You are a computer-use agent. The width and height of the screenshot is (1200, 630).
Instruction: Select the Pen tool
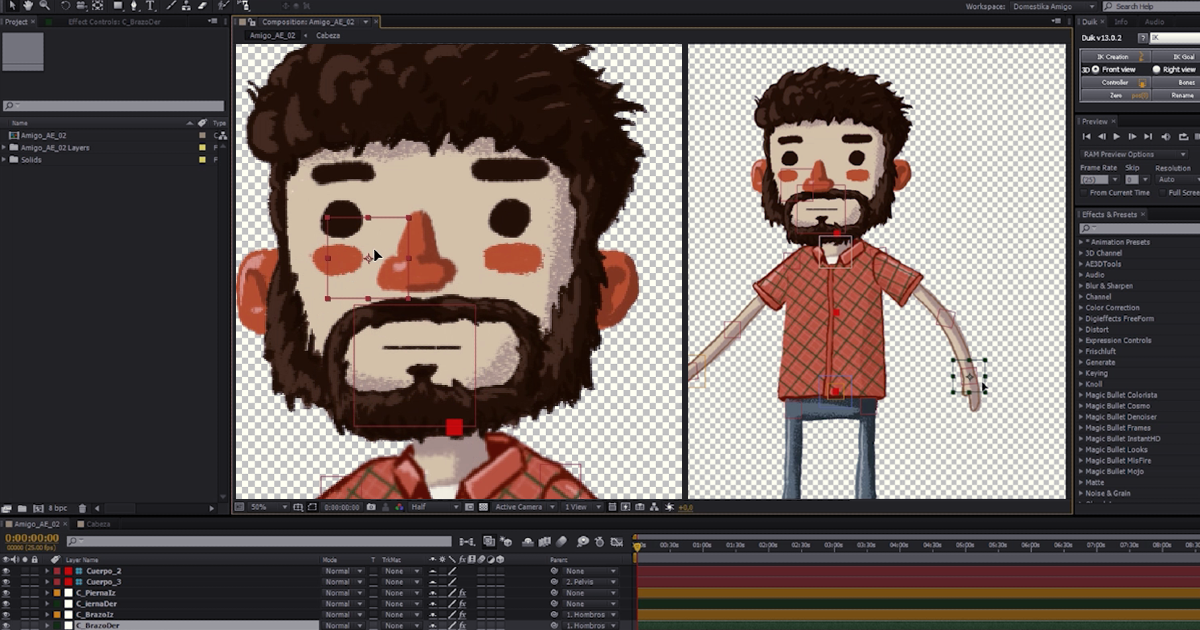[x=133, y=5]
